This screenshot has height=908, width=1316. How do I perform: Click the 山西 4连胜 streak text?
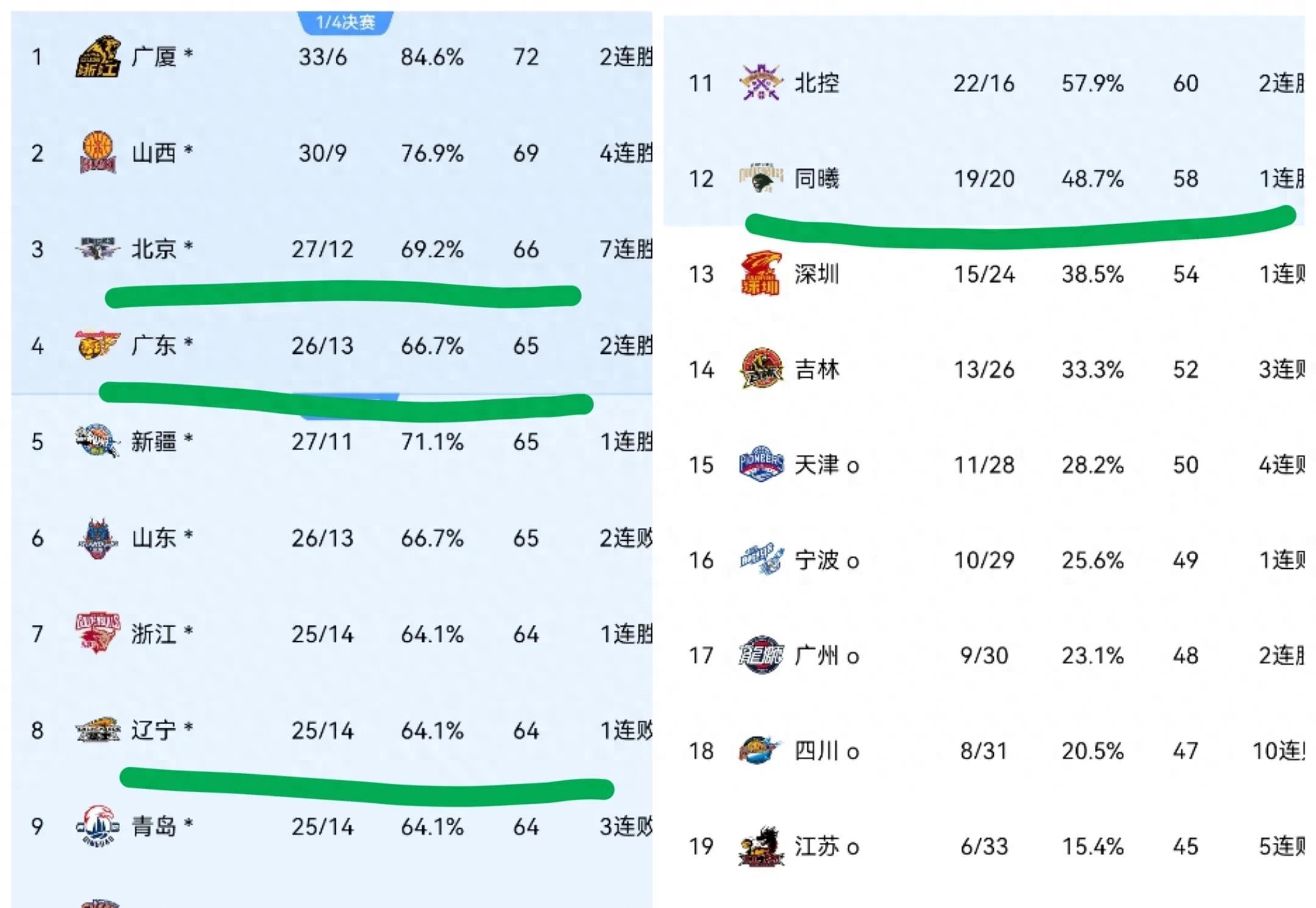(x=626, y=153)
